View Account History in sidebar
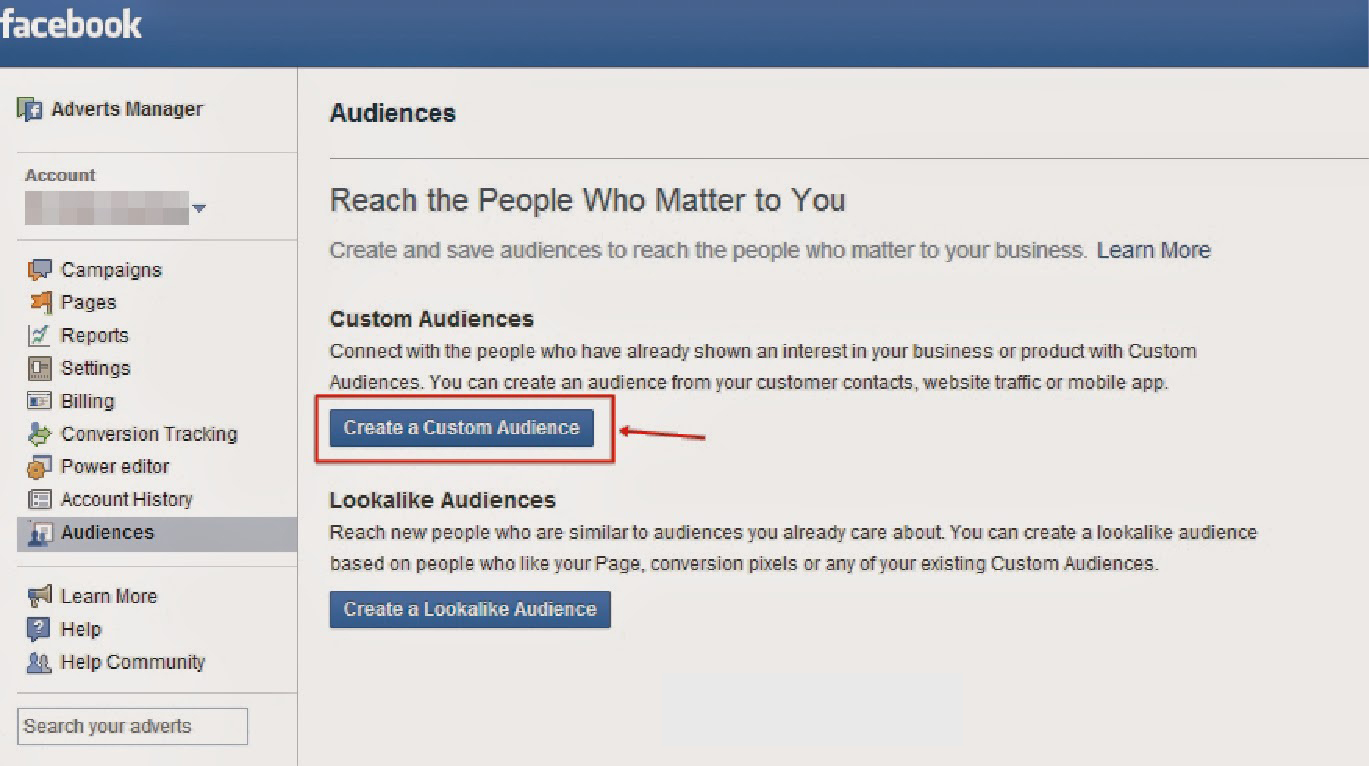 tap(127, 499)
